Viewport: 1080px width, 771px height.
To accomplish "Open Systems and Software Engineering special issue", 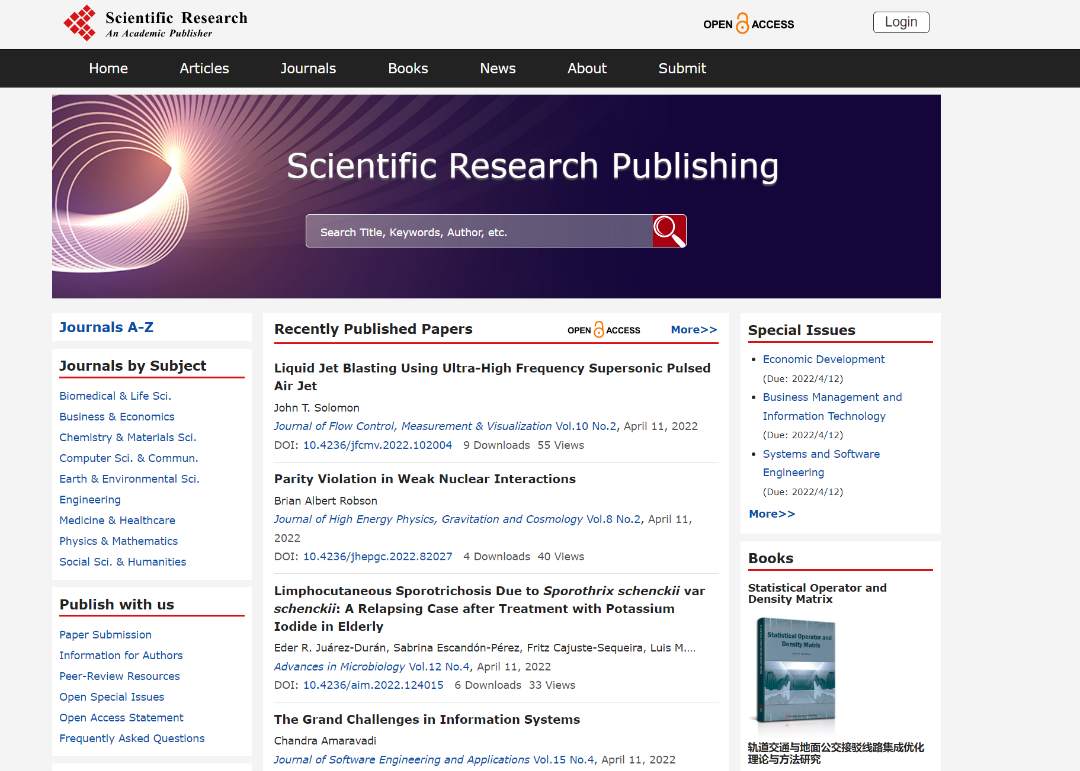I will [821, 463].
